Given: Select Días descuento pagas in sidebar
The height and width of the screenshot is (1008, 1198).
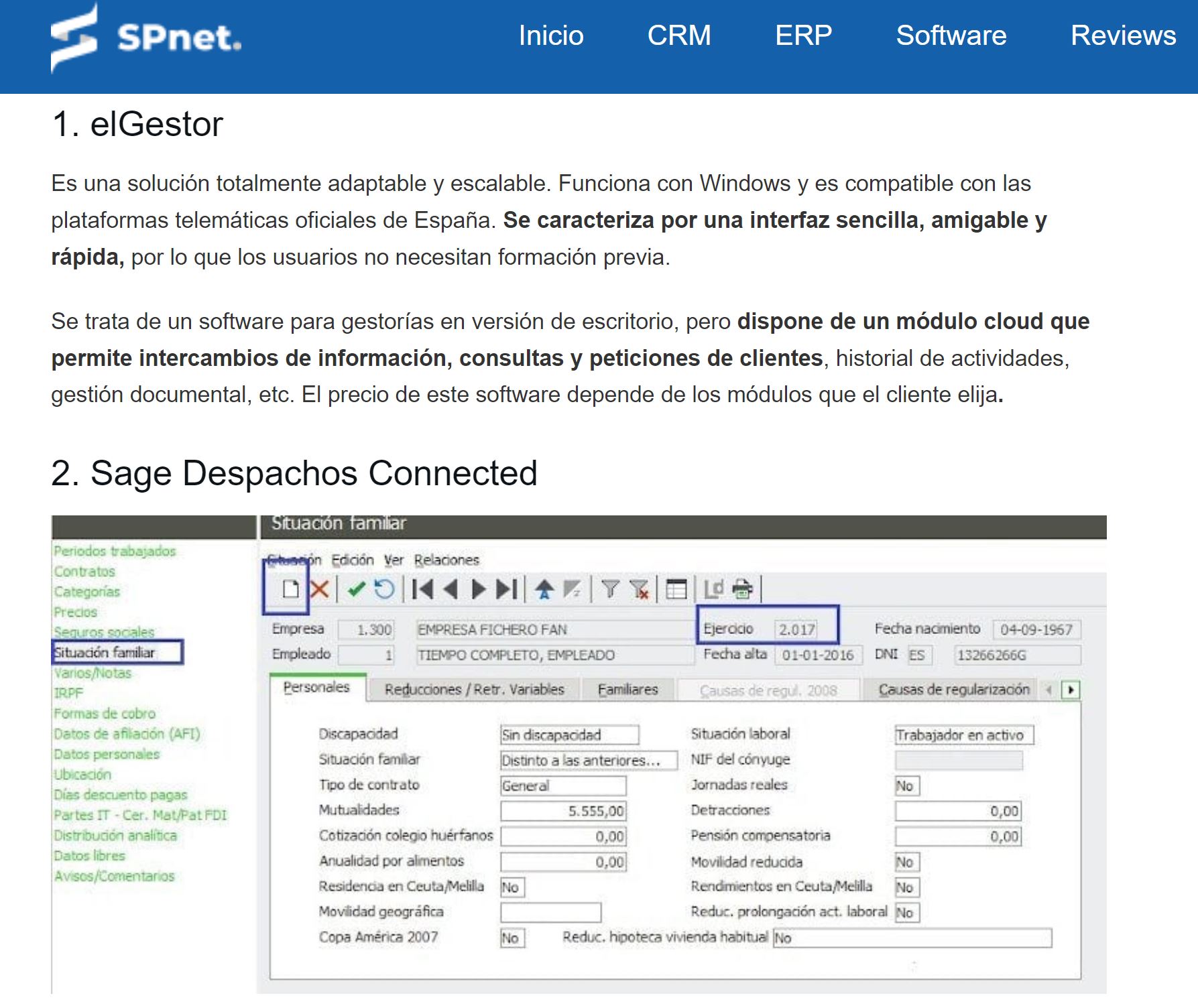Looking at the screenshot, I should point(121,794).
